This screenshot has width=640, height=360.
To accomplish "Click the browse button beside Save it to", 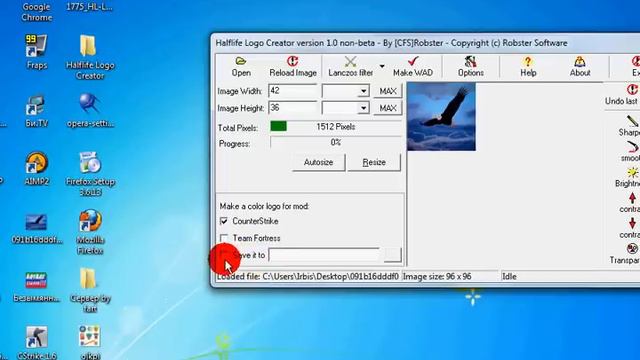I will (392, 255).
